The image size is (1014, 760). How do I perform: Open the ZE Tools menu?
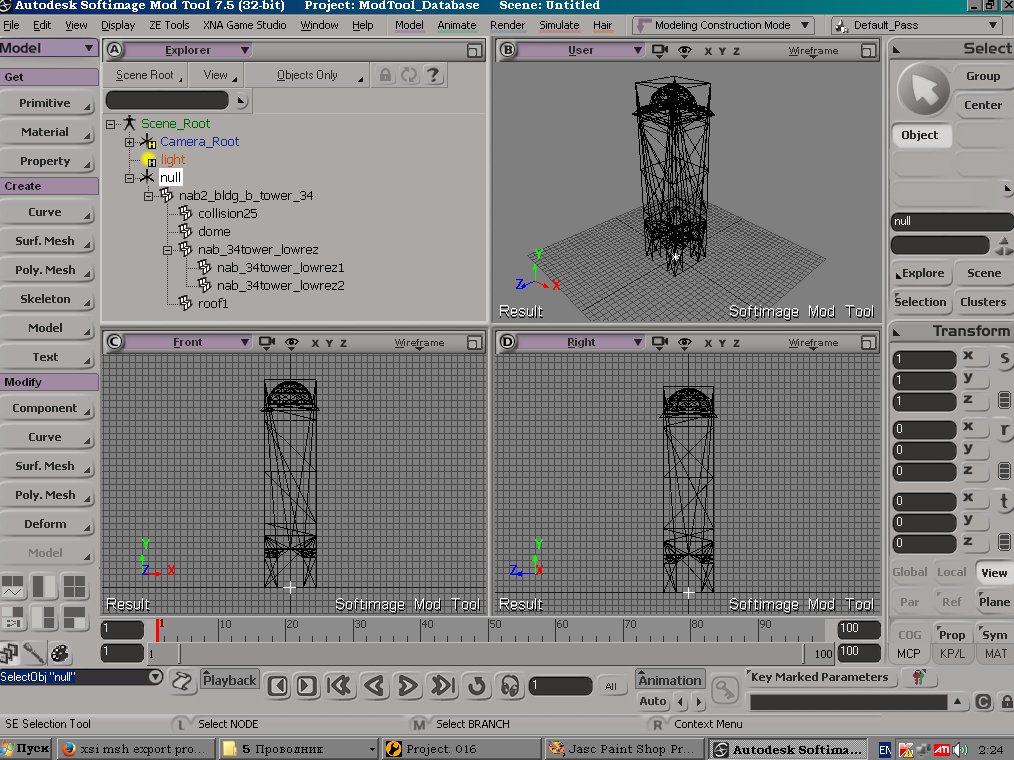(x=169, y=25)
